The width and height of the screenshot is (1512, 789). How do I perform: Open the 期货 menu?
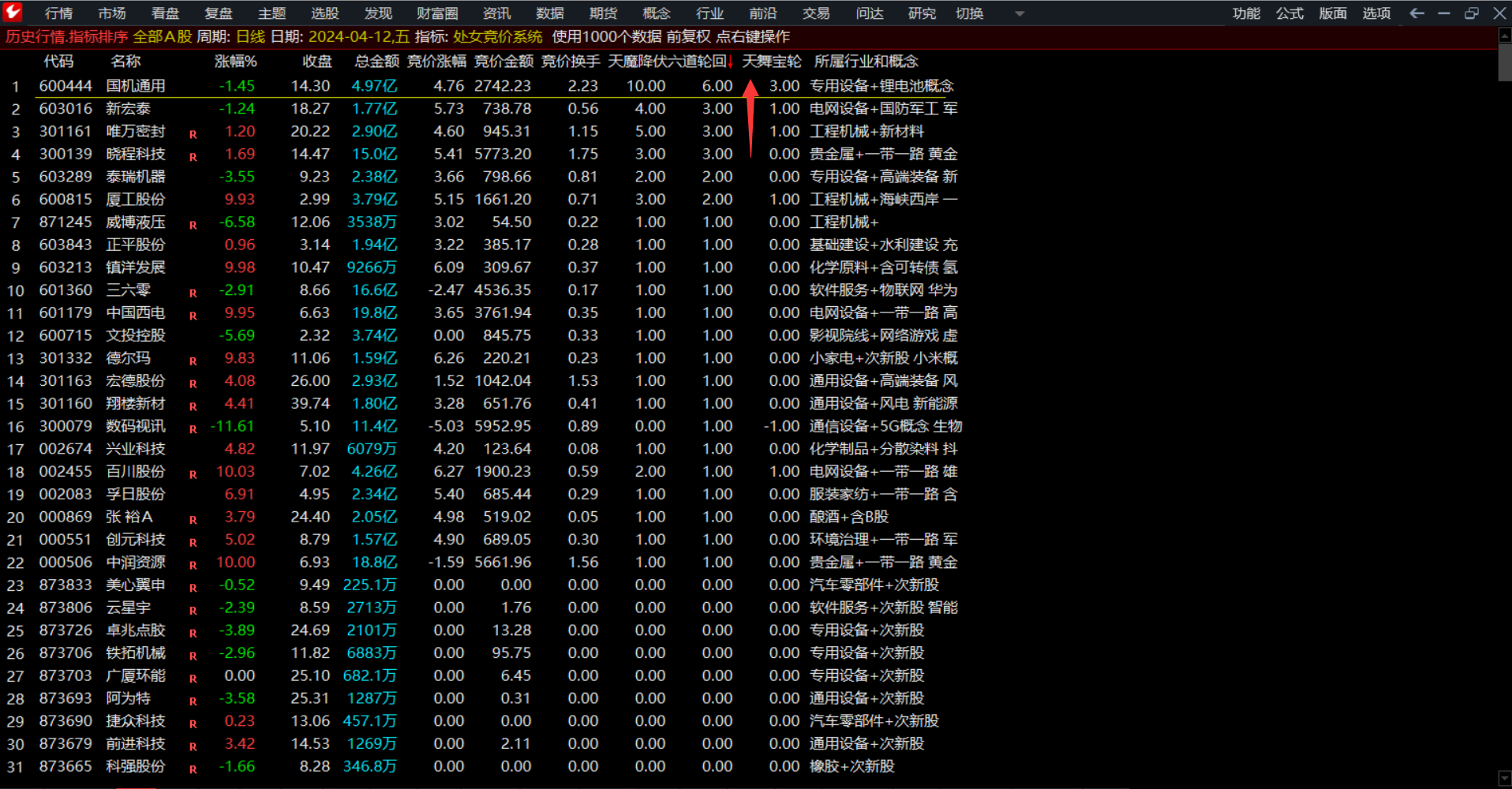604,13
